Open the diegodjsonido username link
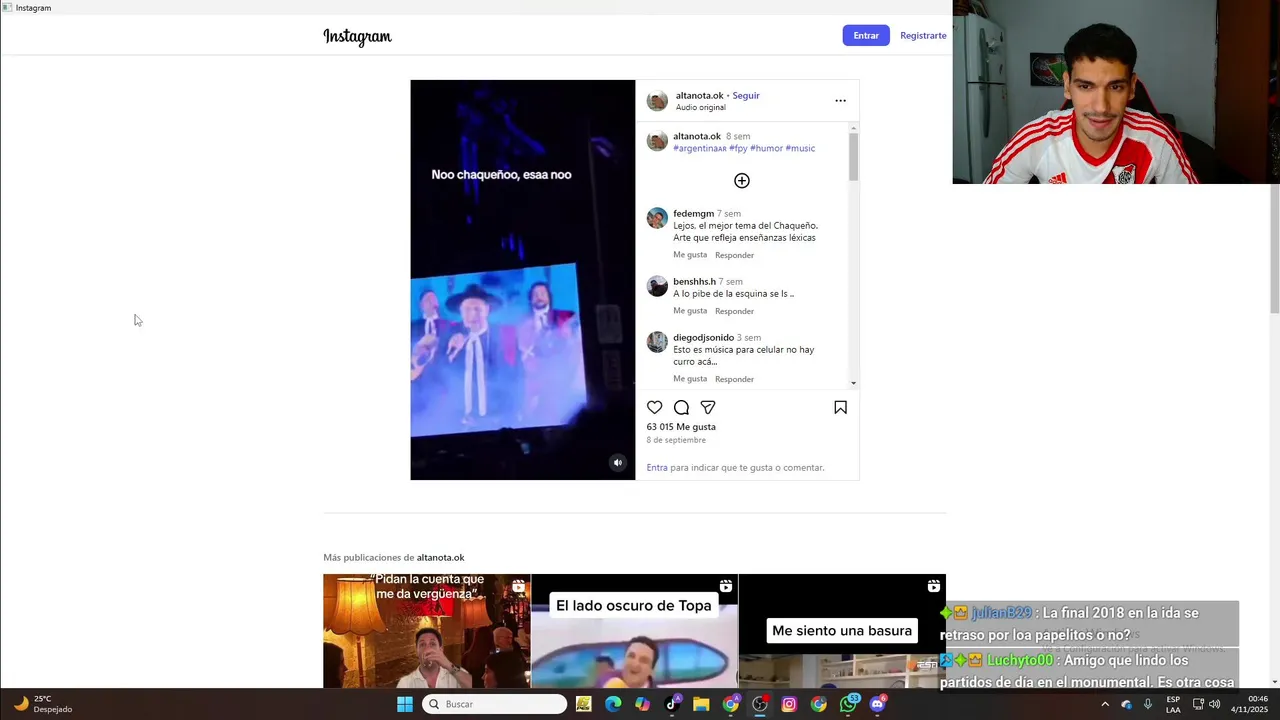Image resolution: width=1280 pixels, height=720 pixels. 703,338
